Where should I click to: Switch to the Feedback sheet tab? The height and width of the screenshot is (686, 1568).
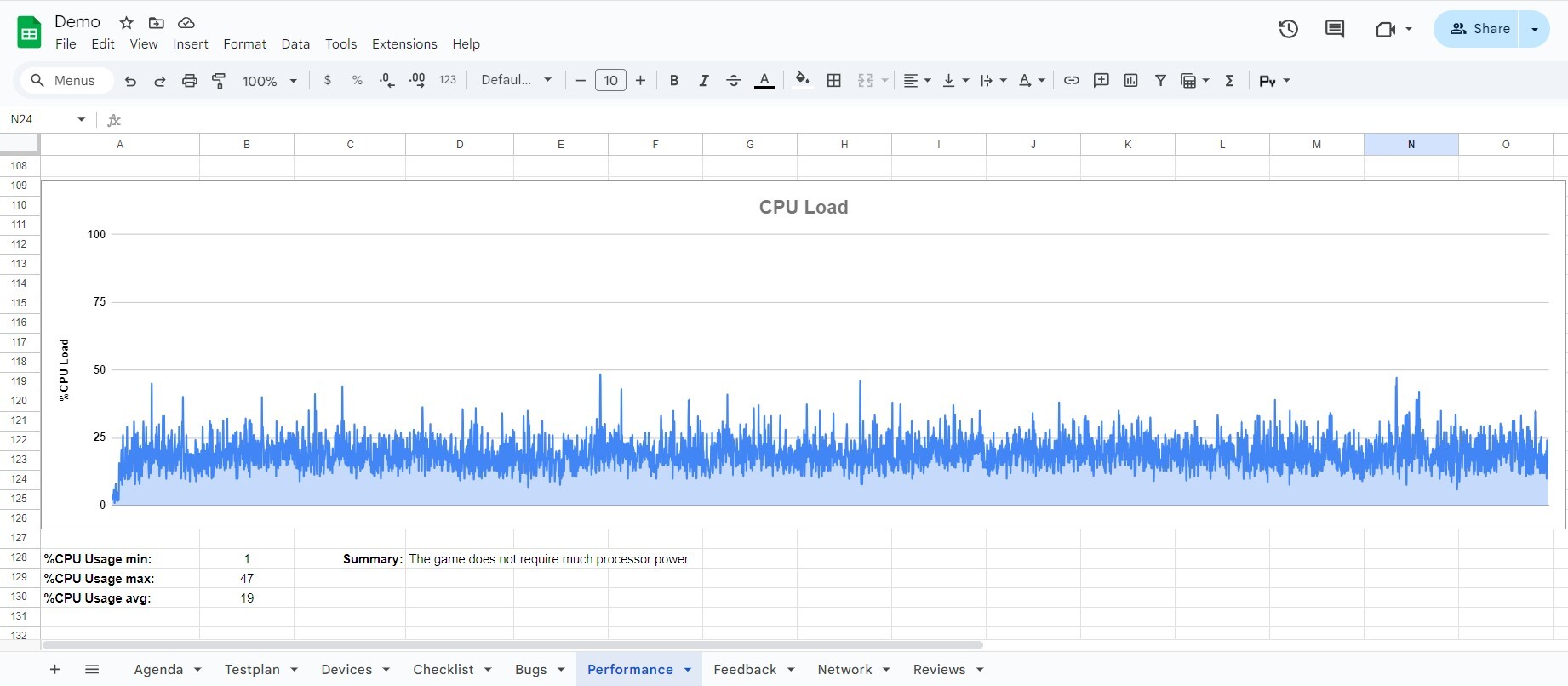[744, 670]
